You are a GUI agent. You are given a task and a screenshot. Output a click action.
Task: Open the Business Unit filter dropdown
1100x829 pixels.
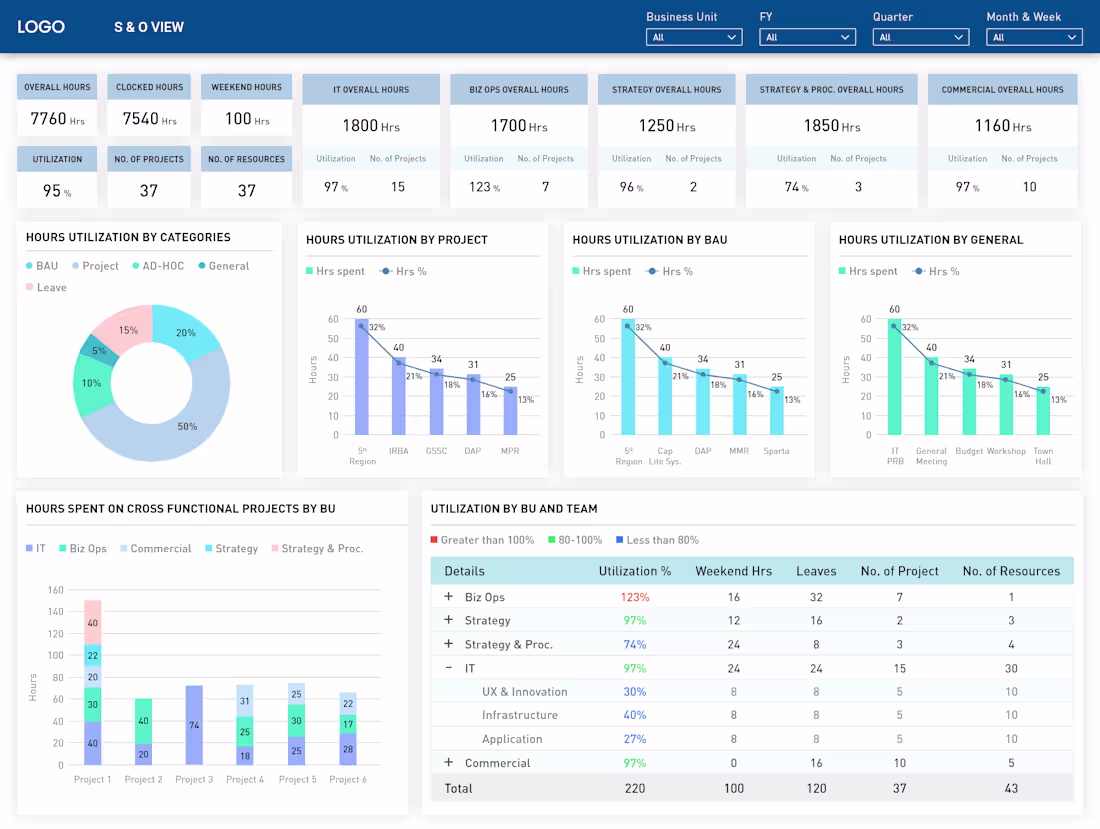pyautogui.click(x=693, y=36)
